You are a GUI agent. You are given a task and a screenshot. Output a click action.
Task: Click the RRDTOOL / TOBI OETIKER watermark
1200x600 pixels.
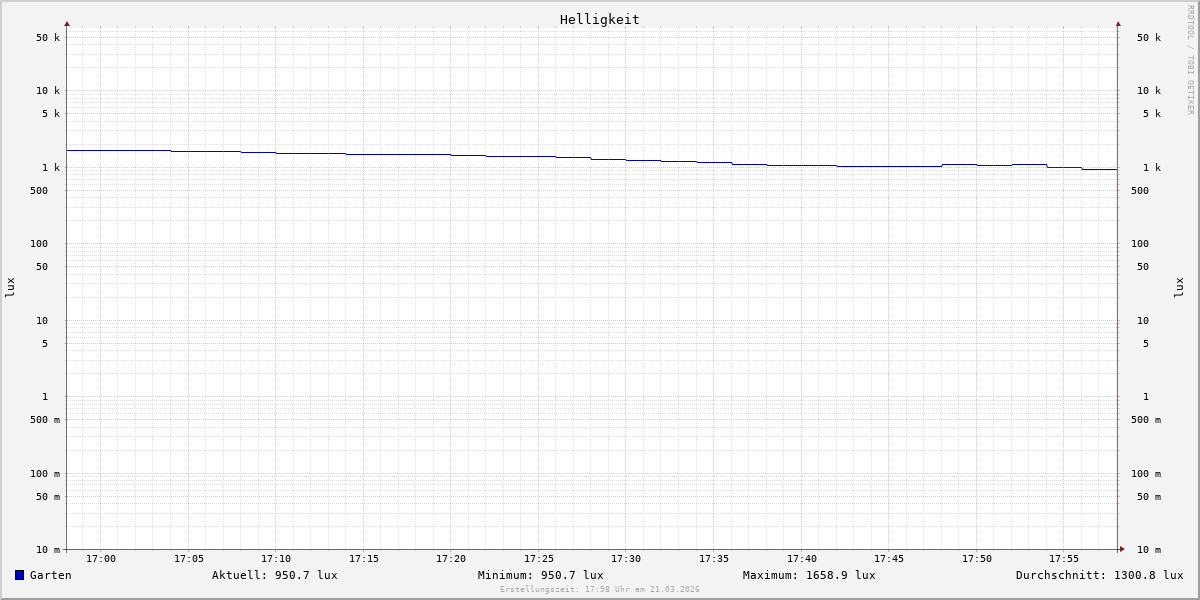(x=1190, y=59)
